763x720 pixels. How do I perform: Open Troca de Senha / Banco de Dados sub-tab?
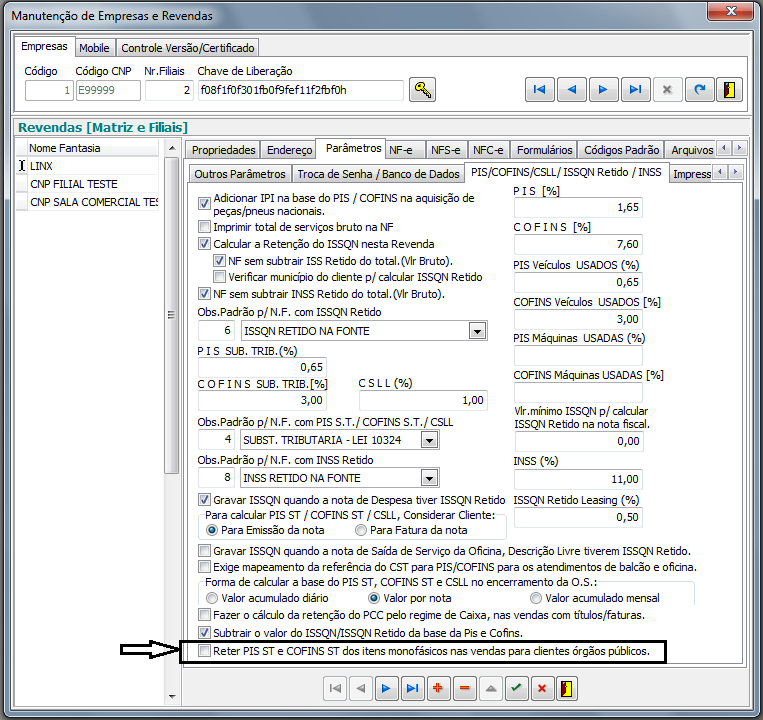tap(379, 174)
